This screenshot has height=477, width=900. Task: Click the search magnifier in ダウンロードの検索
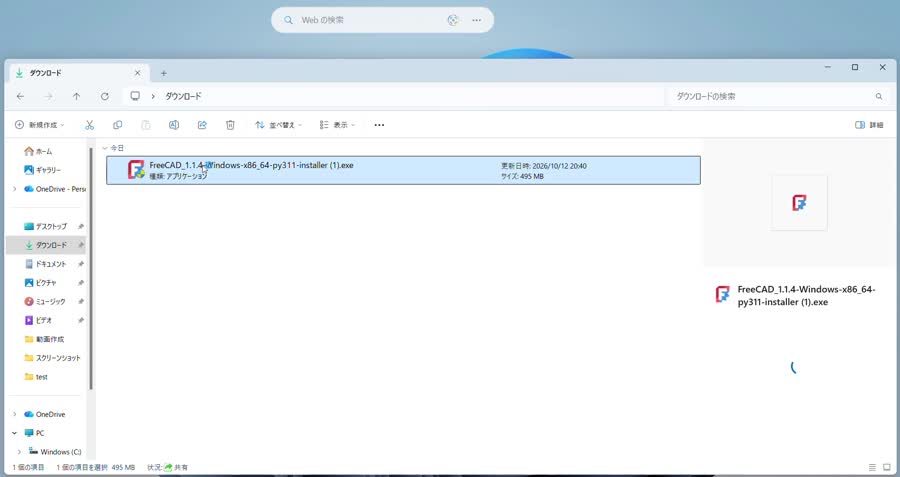(879, 96)
